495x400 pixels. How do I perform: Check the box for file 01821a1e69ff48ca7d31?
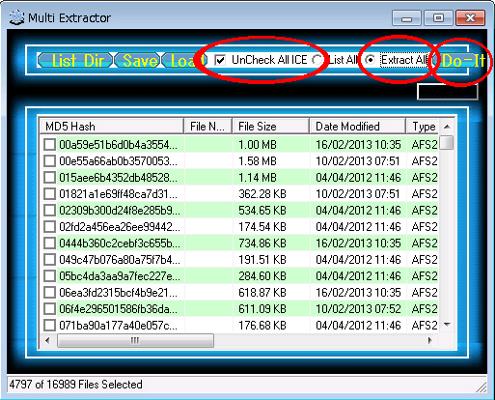(x=50, y=194)
